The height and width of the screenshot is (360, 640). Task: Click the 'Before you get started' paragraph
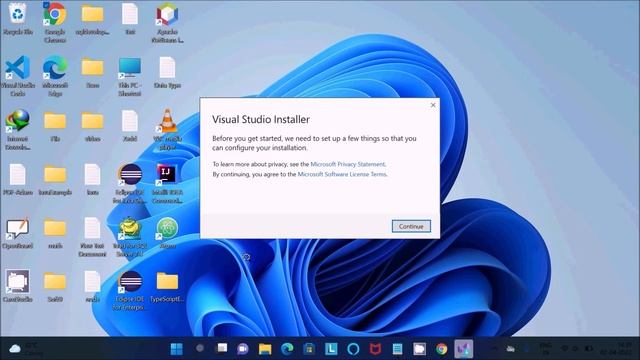[314, 143]
